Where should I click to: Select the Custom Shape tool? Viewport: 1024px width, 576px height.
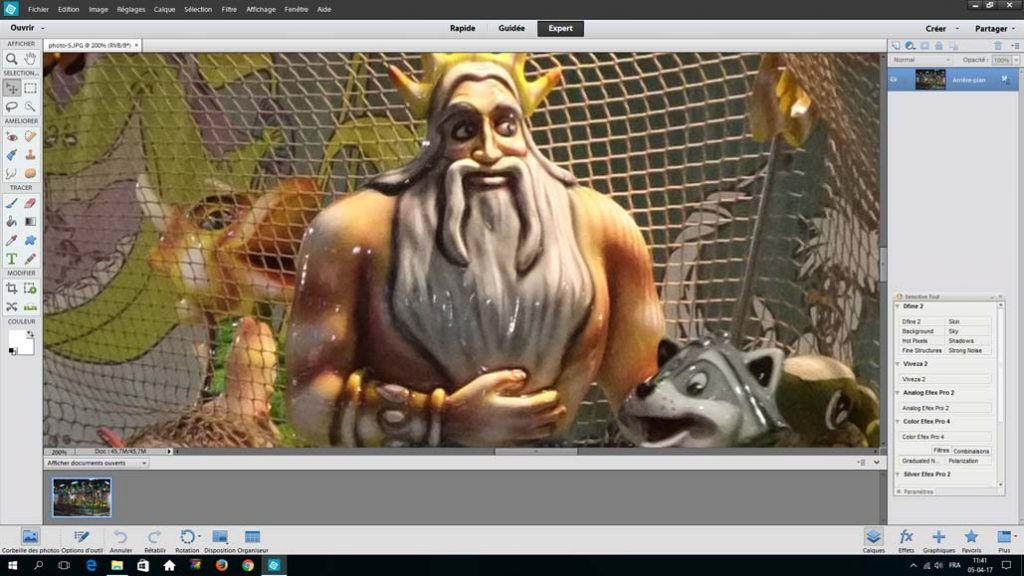coord(30,240)
